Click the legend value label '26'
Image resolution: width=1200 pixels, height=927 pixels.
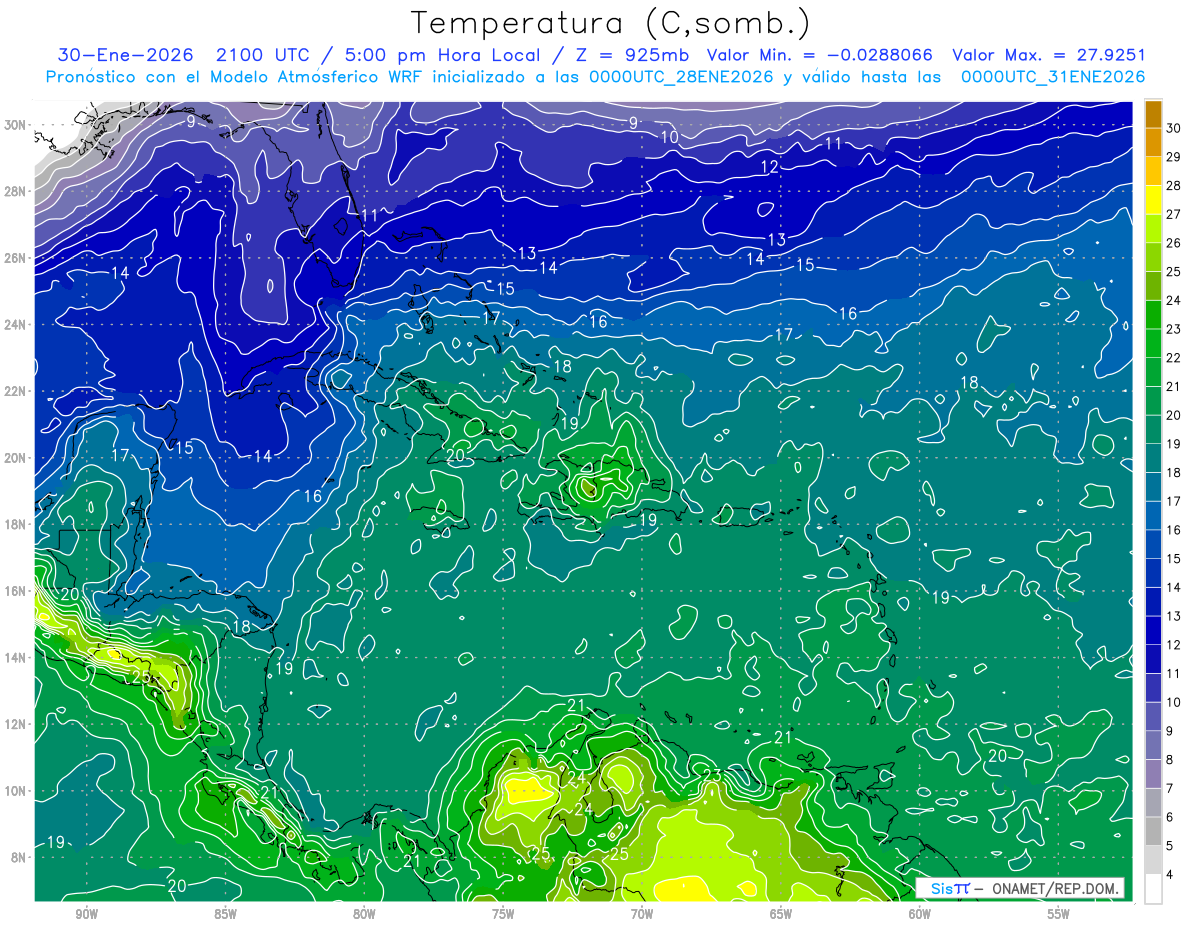coord(1173,243)
